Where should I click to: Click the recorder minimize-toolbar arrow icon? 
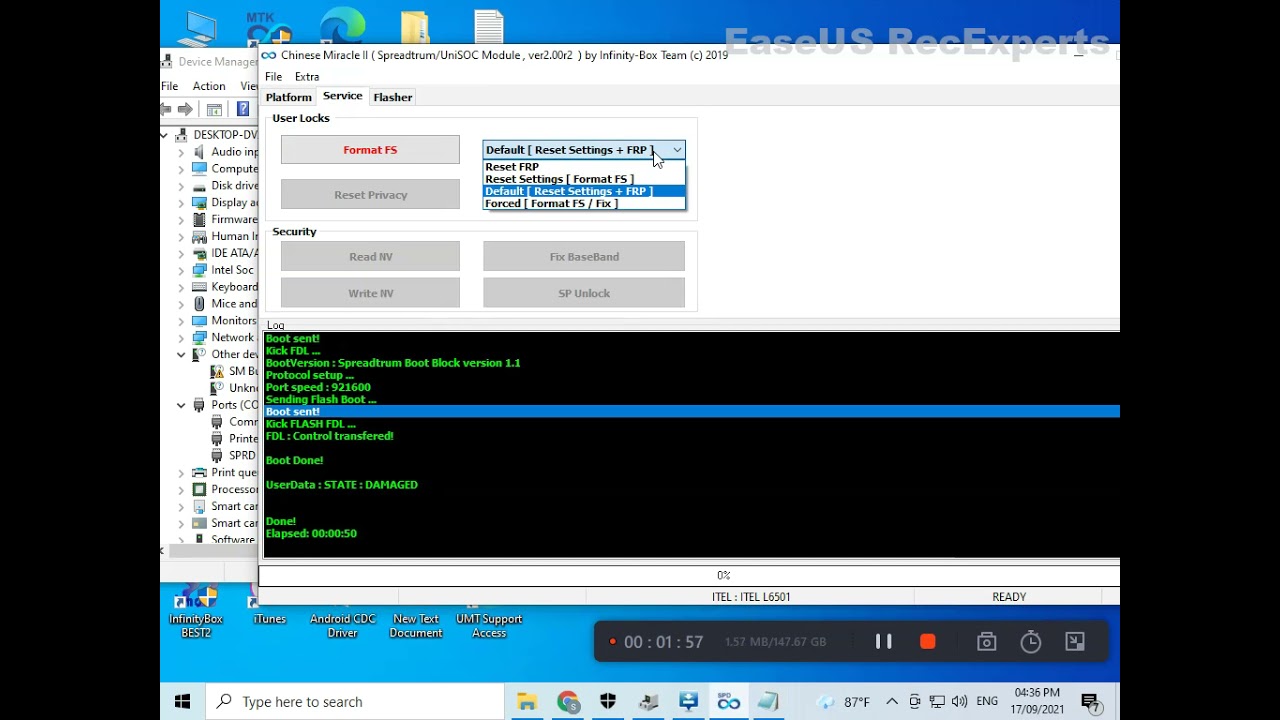[1075, 642]
